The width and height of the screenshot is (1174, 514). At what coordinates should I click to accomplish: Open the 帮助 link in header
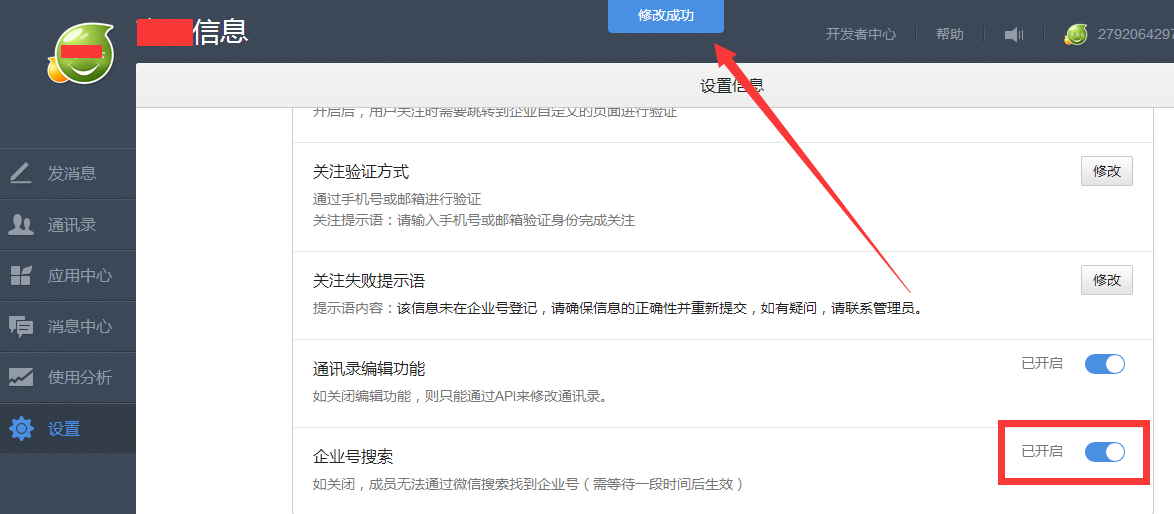click(949, 34)
